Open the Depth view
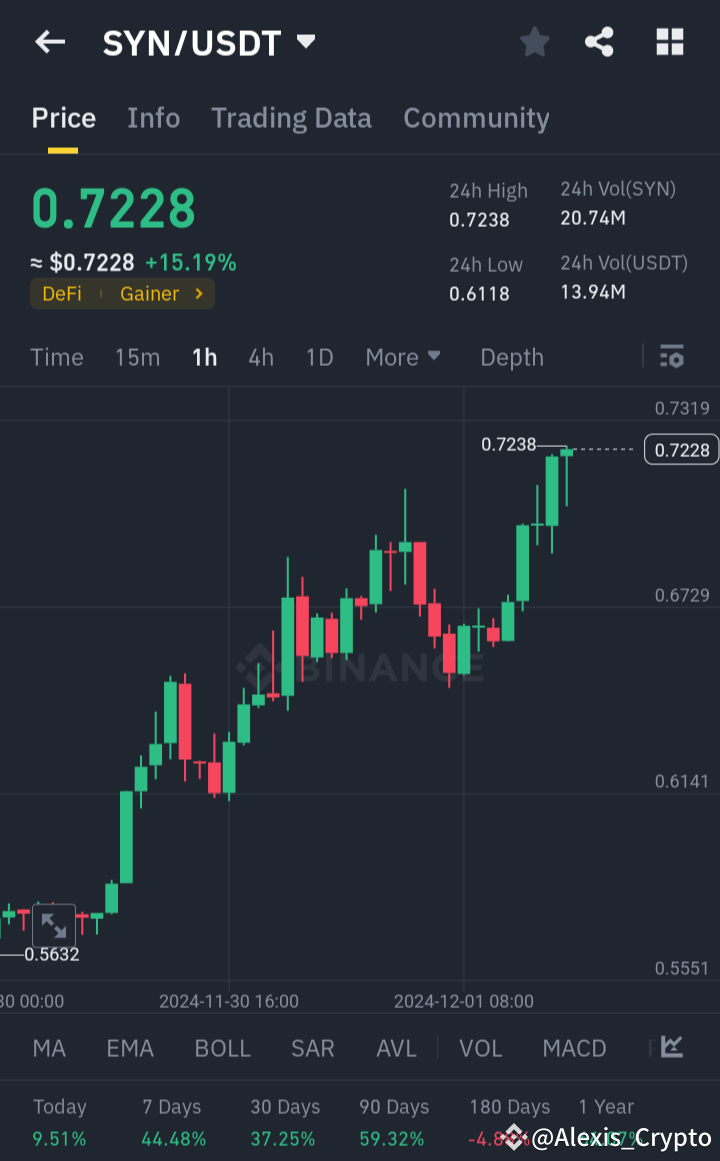 pyautogui.click(x=511, y=357)
